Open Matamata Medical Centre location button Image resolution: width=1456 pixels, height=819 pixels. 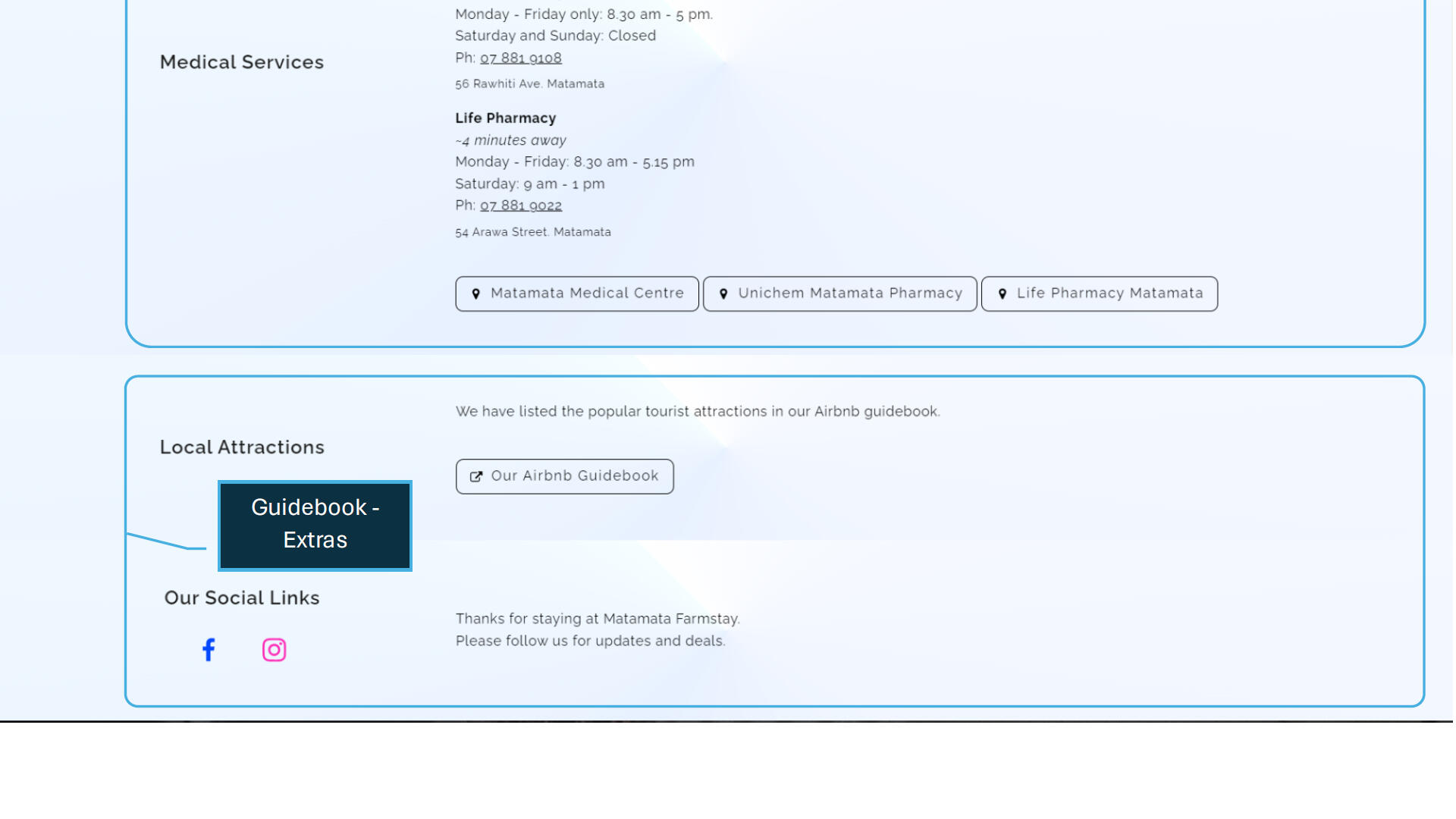pyautogui.click(x=577, y=293)
